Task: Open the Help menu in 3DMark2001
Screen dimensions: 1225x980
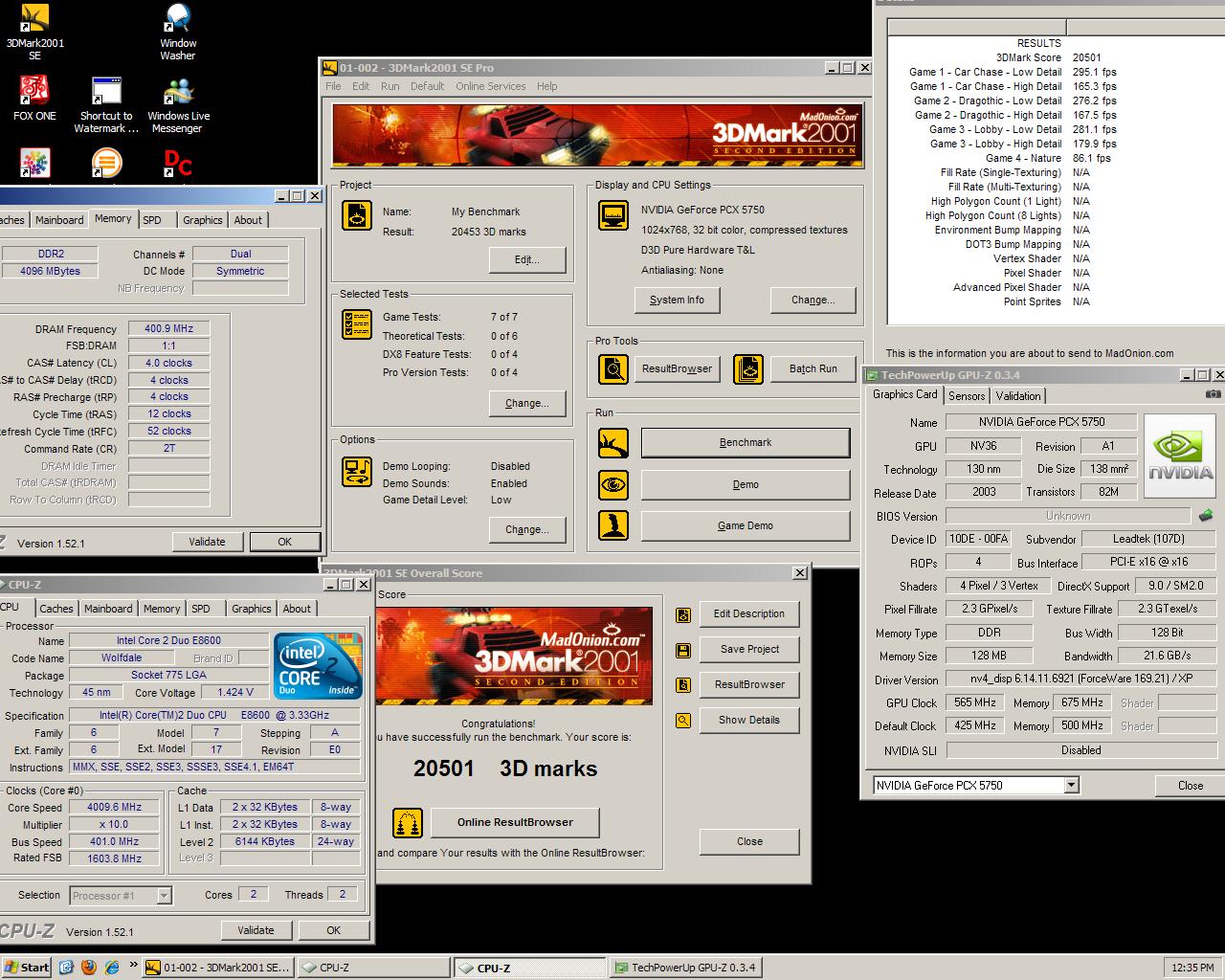Action: pos(546,86)
